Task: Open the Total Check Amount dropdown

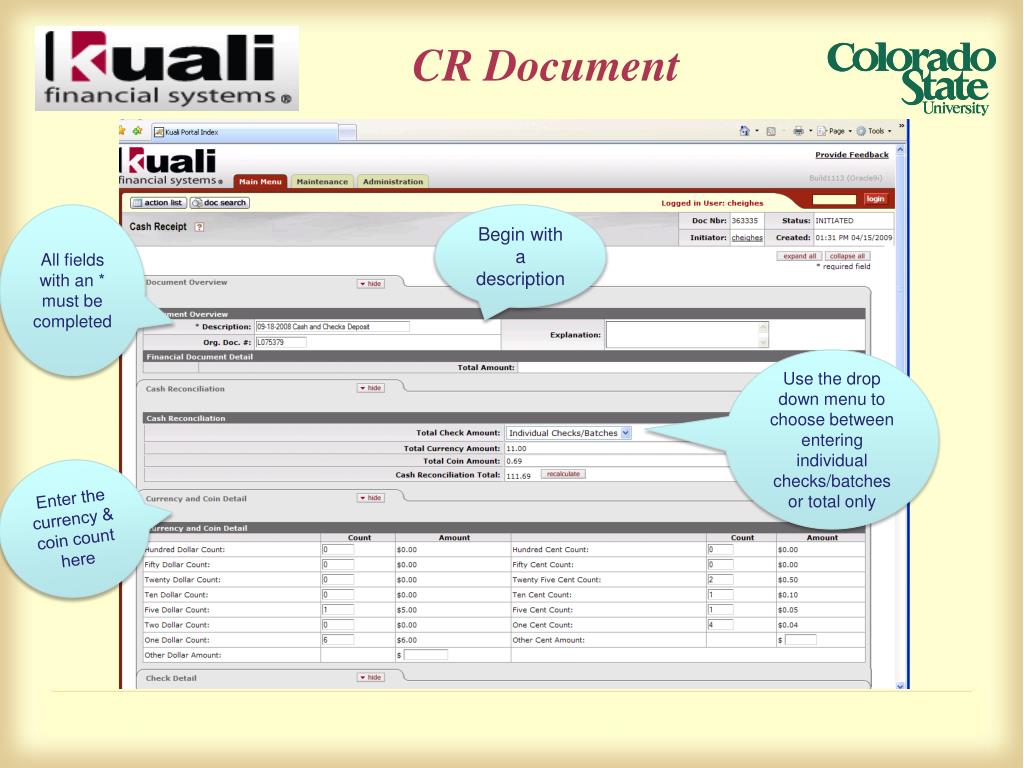Action: coord(569,433)
